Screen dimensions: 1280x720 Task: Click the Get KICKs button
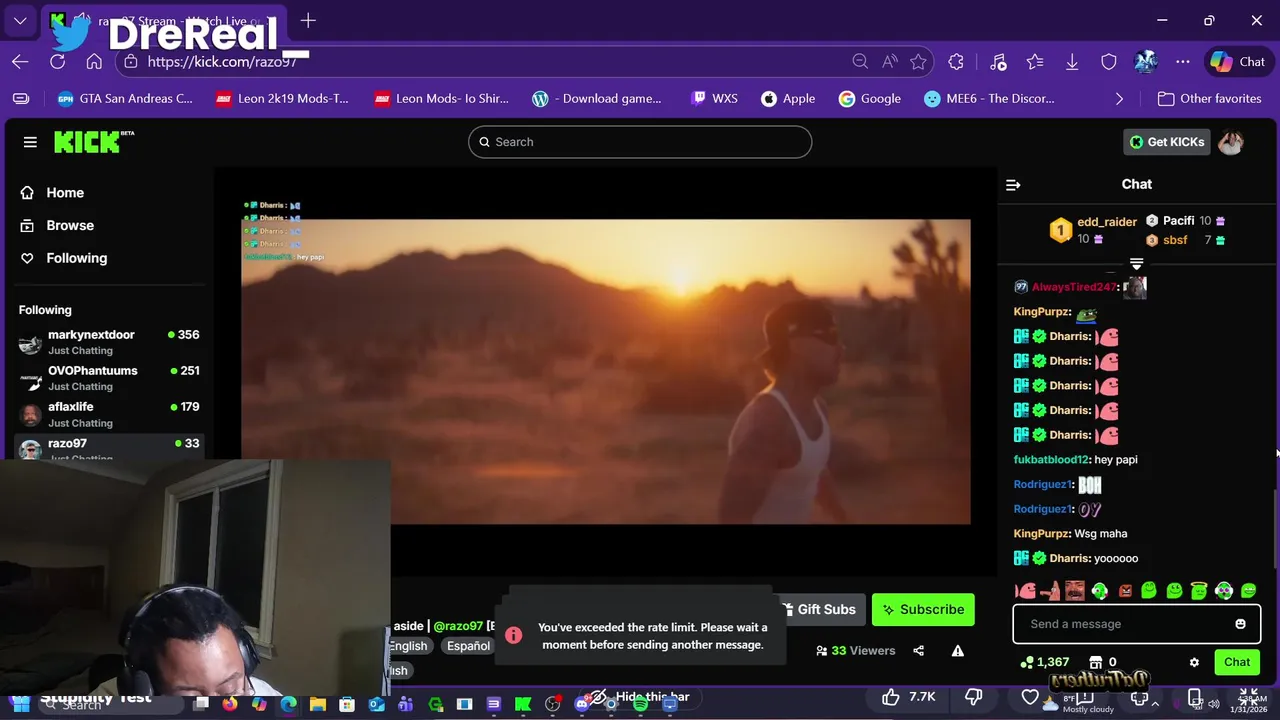1166,142
